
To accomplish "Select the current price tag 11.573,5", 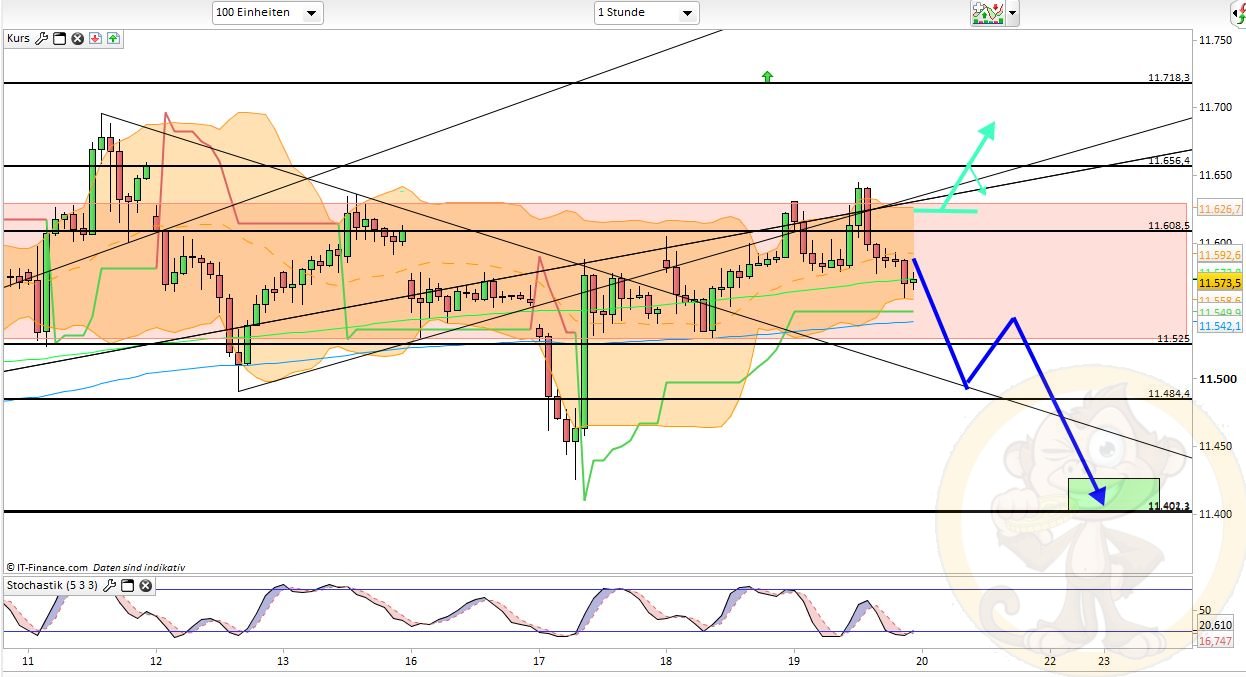I will [x=1220, y=284].
